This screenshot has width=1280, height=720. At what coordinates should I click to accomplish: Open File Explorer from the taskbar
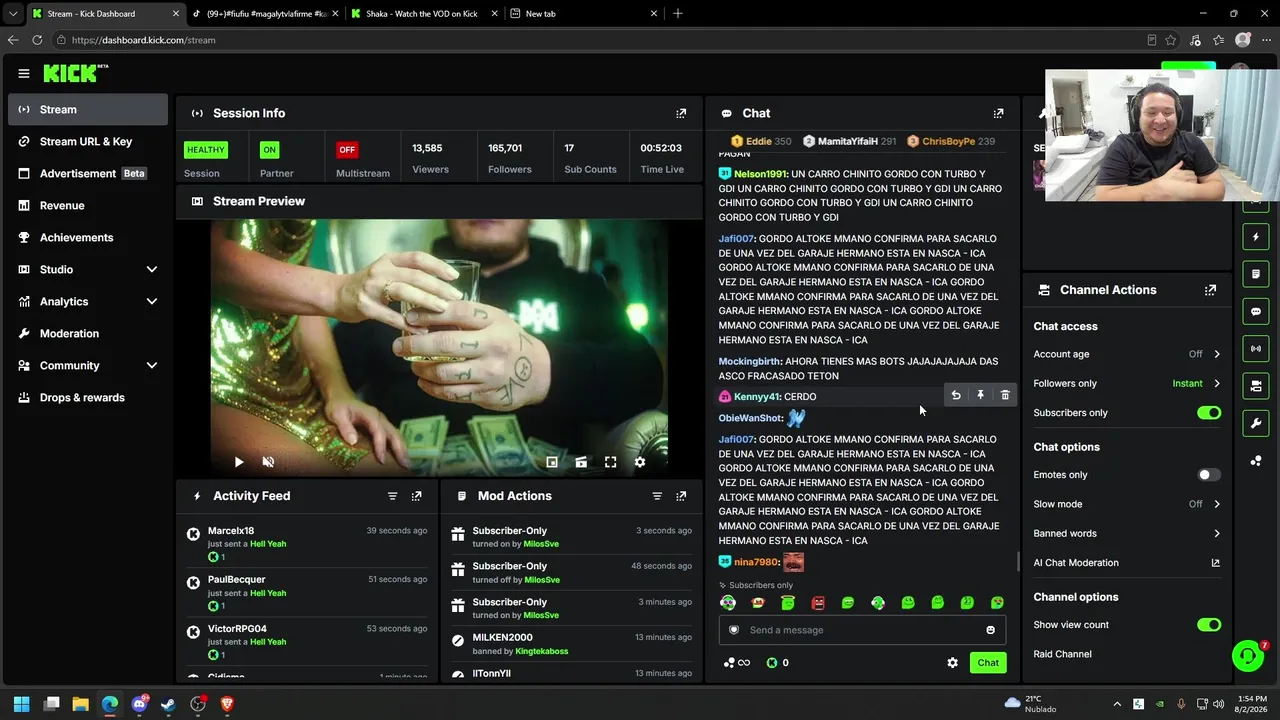pos(80,704)
